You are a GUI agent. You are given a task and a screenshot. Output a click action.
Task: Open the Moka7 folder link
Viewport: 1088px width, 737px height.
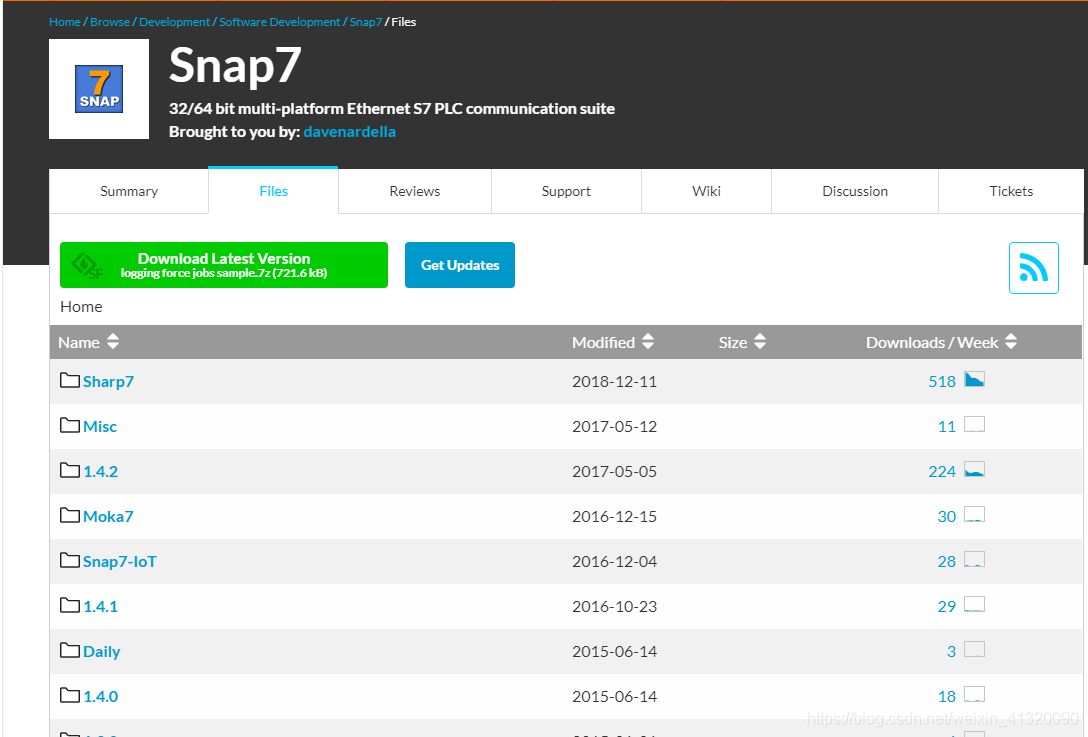108,517
